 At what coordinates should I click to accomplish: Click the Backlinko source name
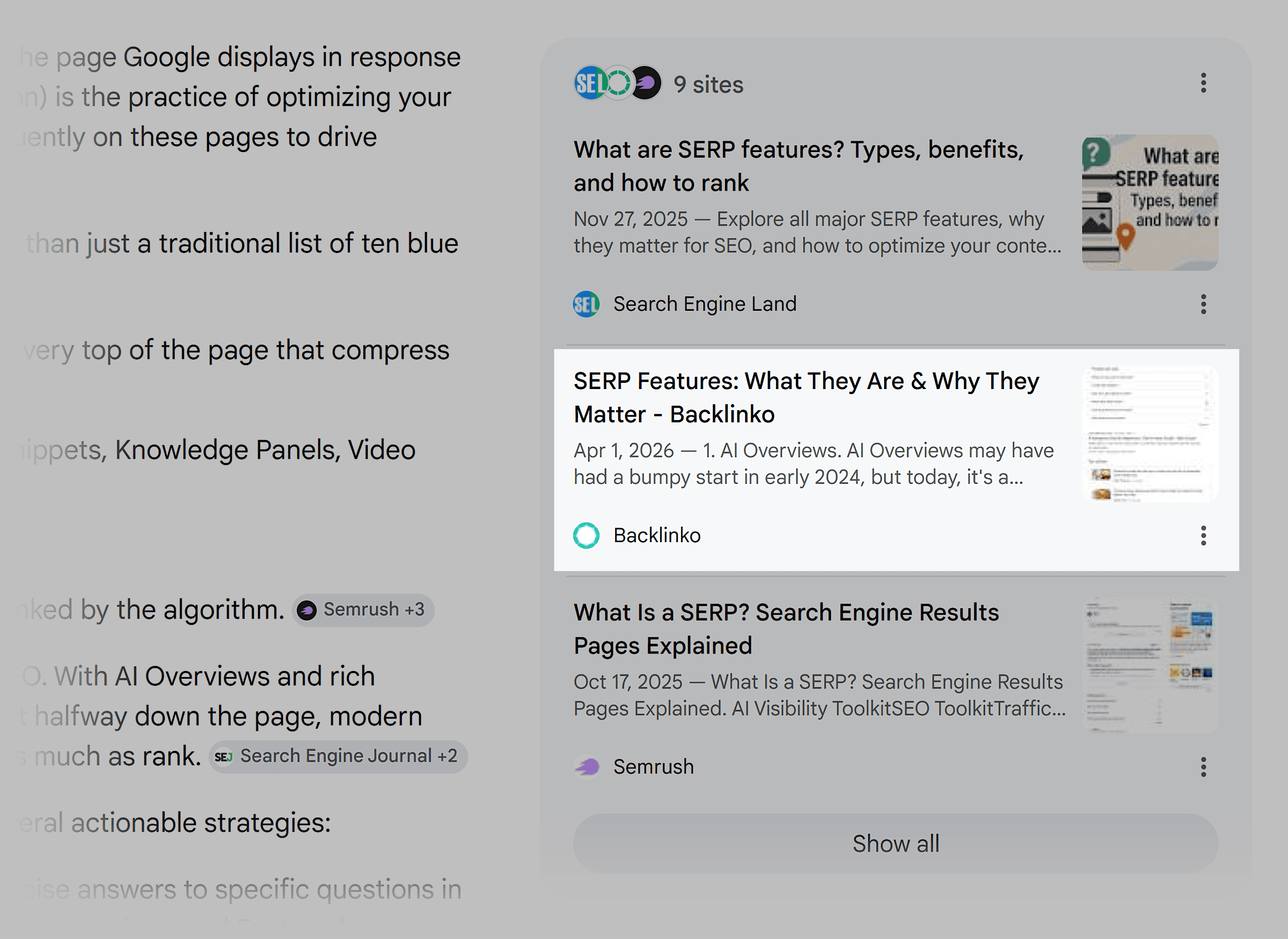coord(657,535)
